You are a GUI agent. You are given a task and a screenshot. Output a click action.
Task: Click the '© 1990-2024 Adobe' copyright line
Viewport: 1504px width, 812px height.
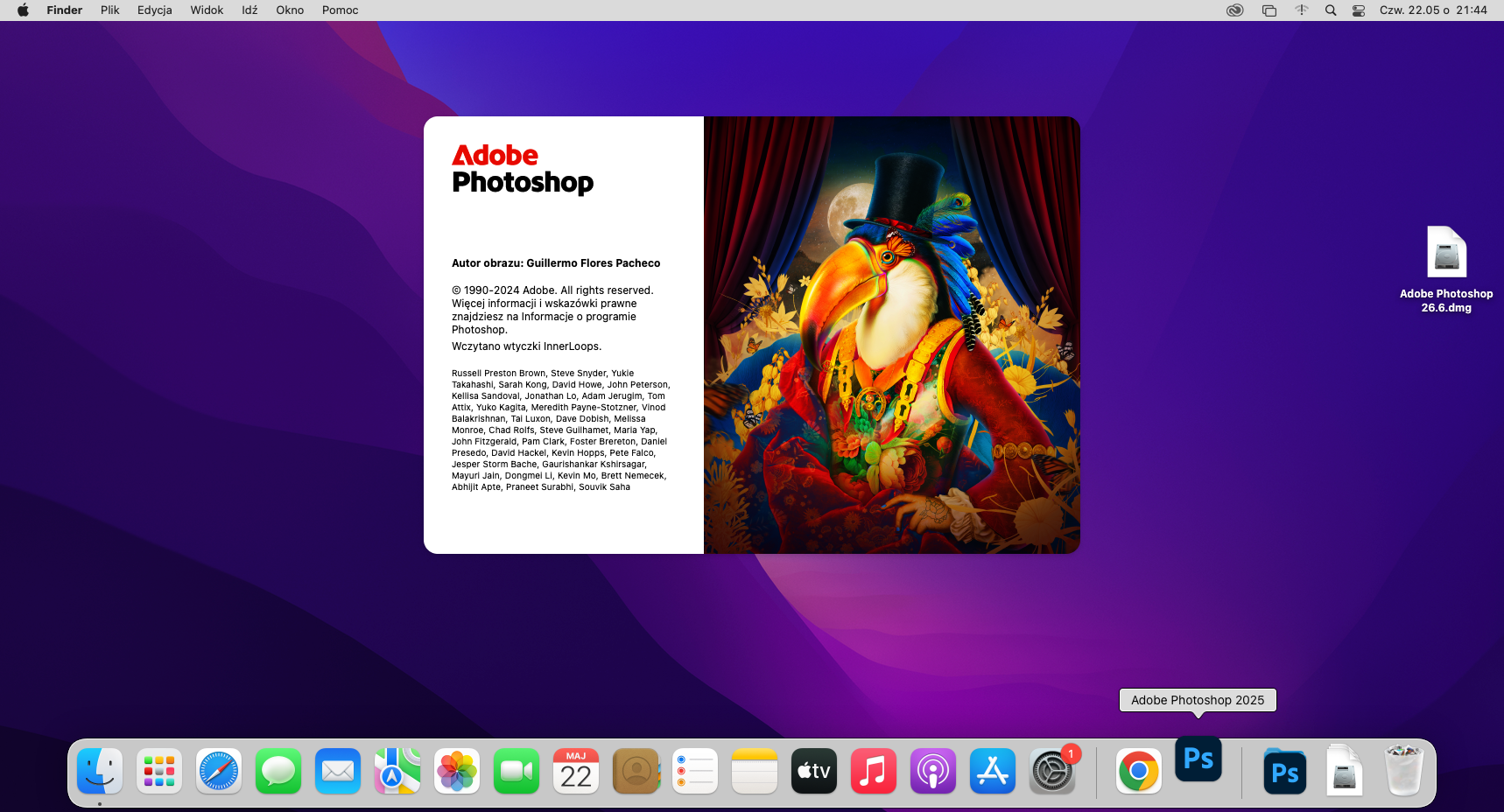pos(552,290)
